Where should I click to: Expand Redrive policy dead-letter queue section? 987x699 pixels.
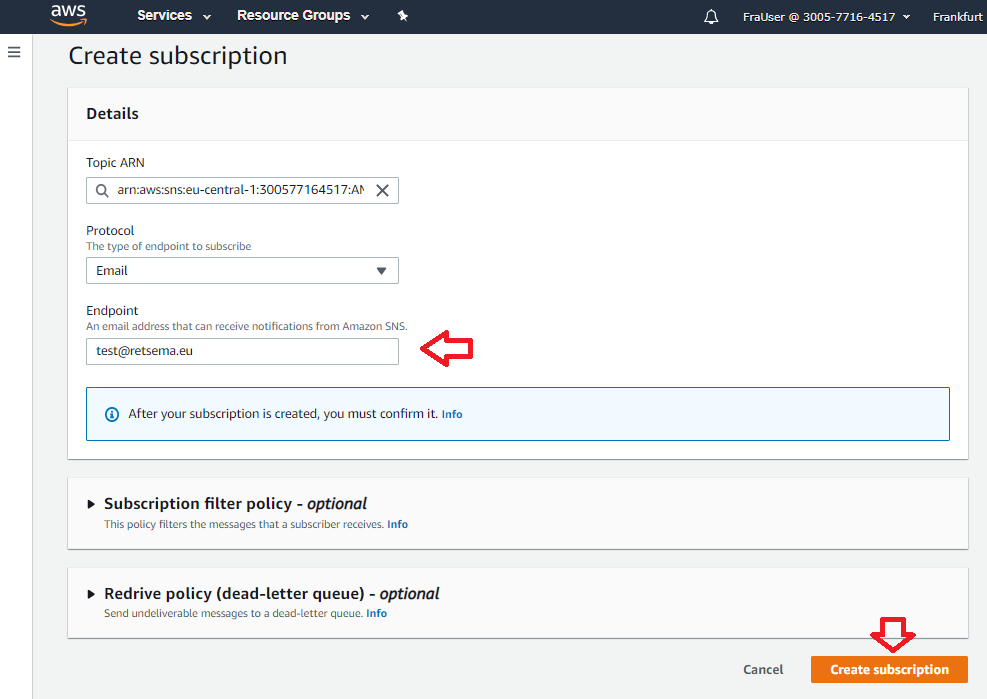(94, 594)
